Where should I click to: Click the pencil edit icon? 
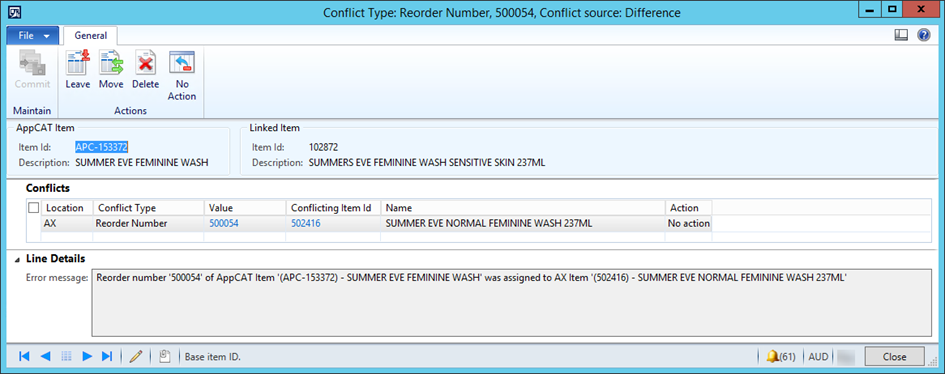coord(136,357)
